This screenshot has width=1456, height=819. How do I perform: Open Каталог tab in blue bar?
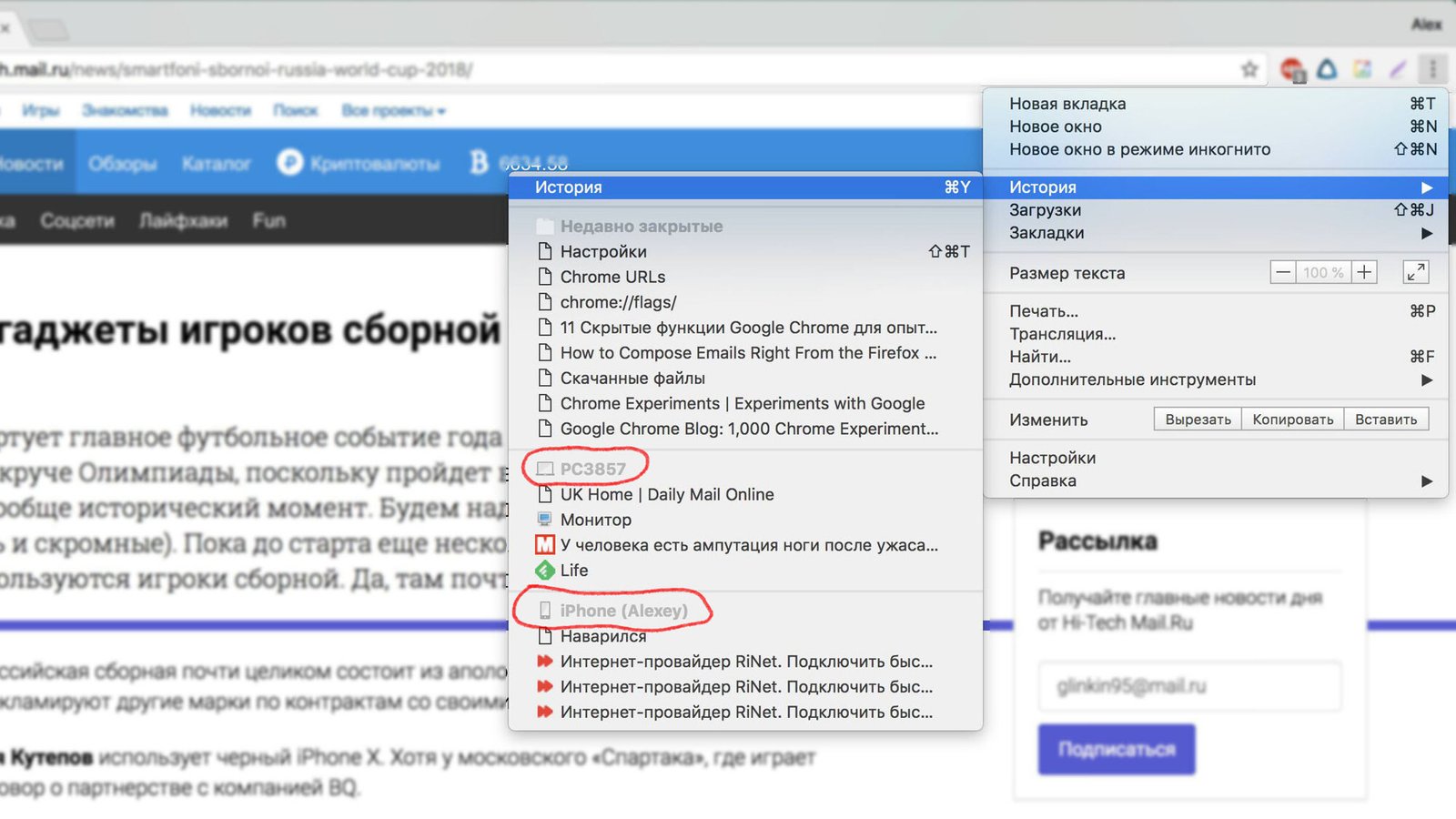pyautogui.click(x=217, y=164)
